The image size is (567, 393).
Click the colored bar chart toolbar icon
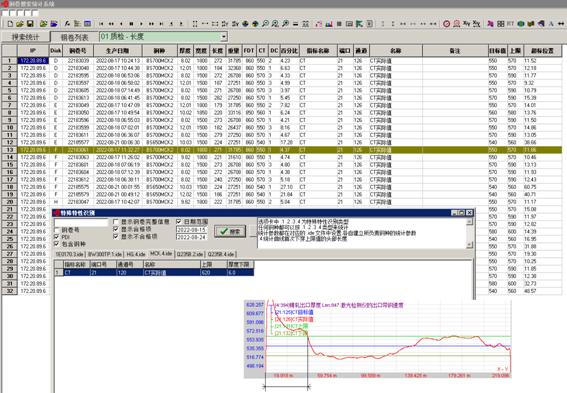point(329,24)
